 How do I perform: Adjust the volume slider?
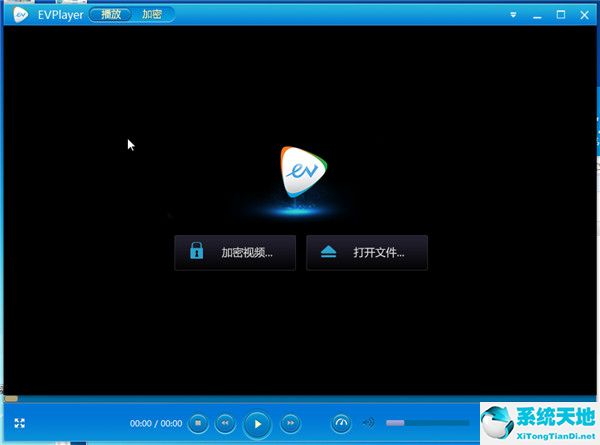(427, 423)
